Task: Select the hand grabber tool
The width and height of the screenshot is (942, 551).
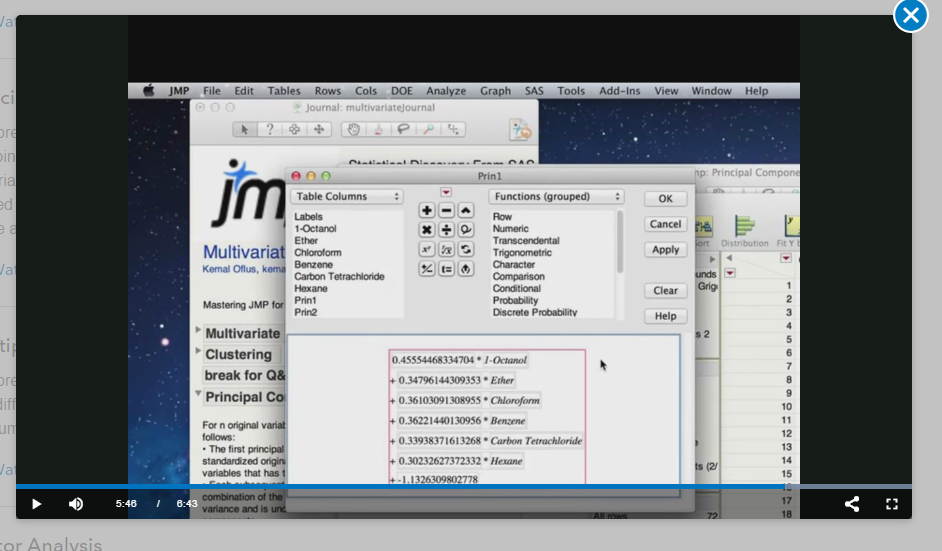Action: (353, 129)
